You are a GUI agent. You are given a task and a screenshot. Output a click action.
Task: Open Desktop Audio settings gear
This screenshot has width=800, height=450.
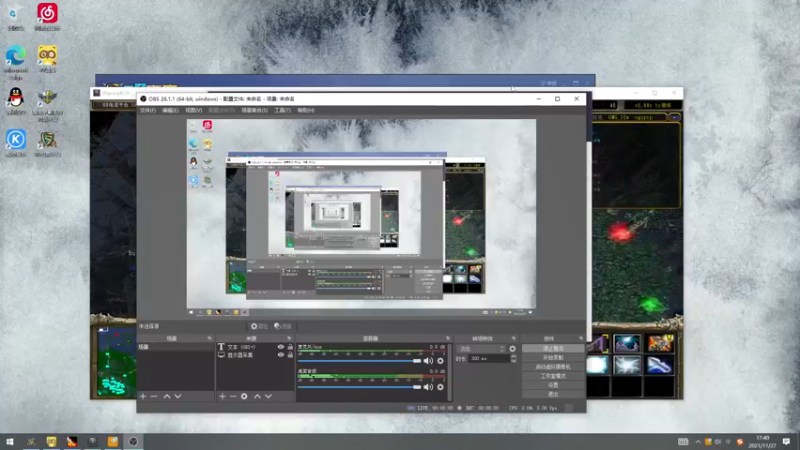coord(440,387)
